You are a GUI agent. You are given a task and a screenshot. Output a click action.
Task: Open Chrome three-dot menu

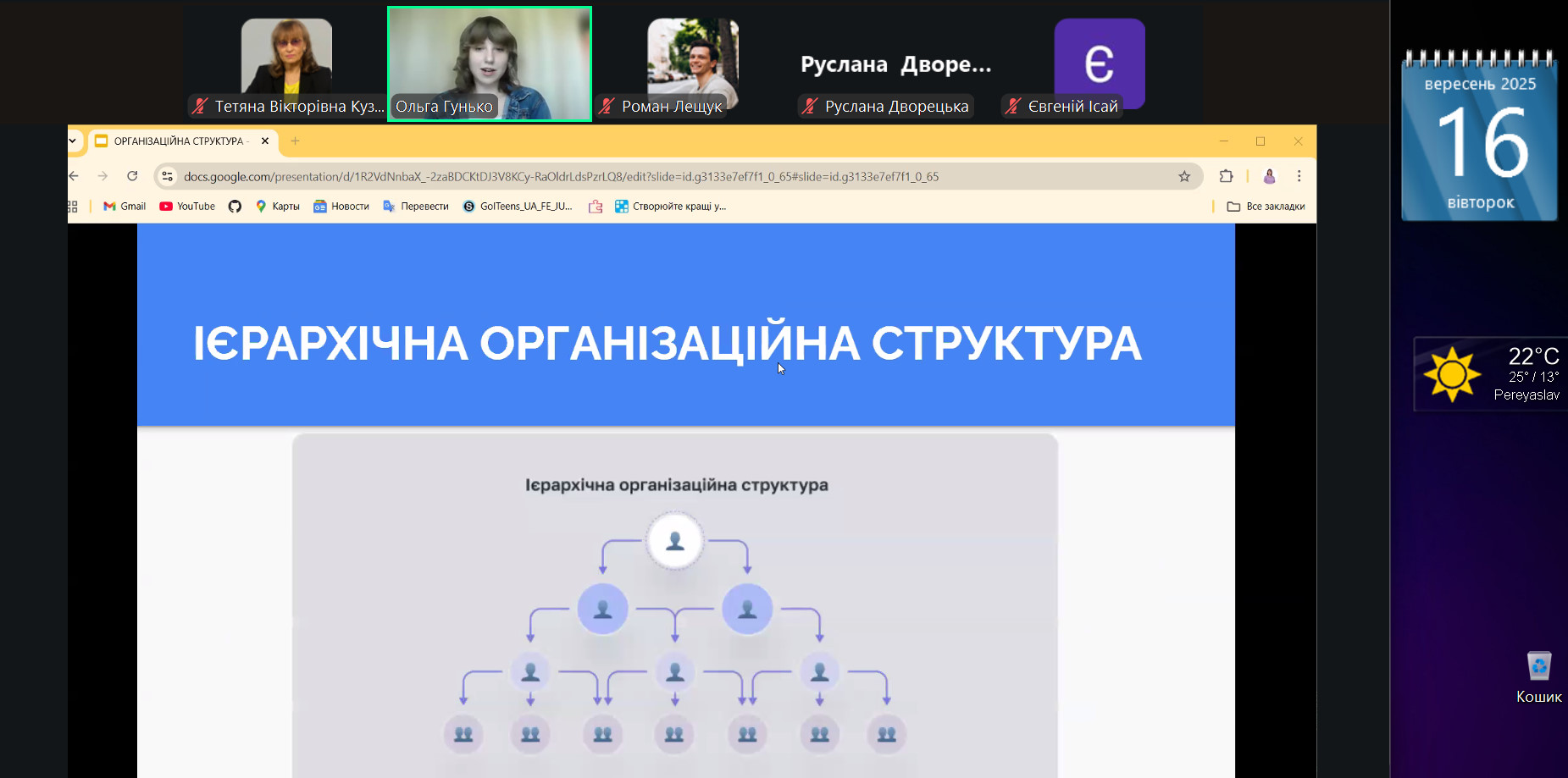1299,176
